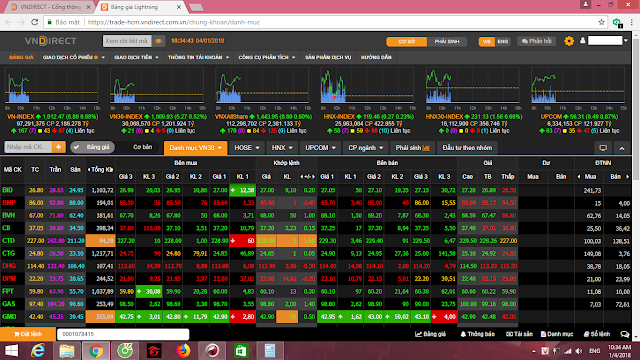The height and width of the screenshot is (360, 640).
Task: Open the Chrome menu (three dots)
Action: coord(631,22)
